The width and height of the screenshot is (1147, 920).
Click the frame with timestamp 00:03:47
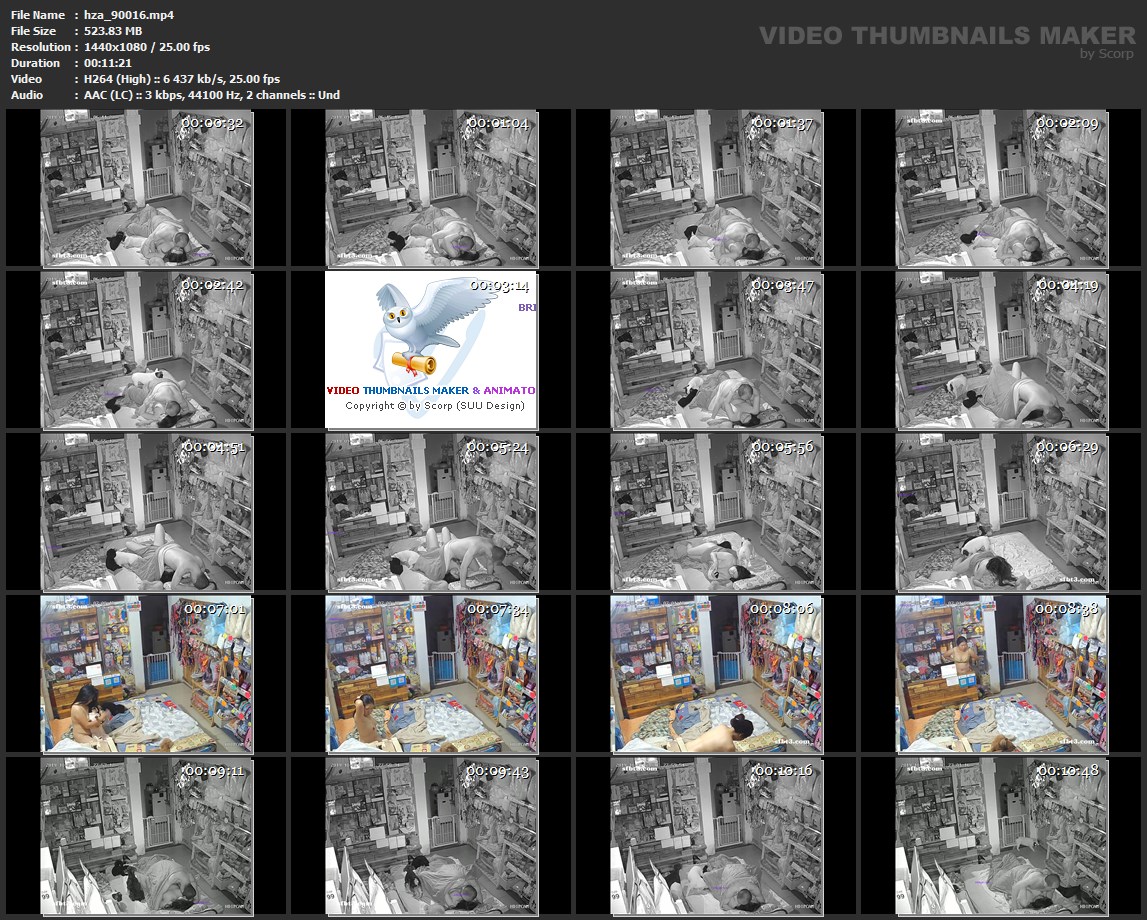(716, 350)
